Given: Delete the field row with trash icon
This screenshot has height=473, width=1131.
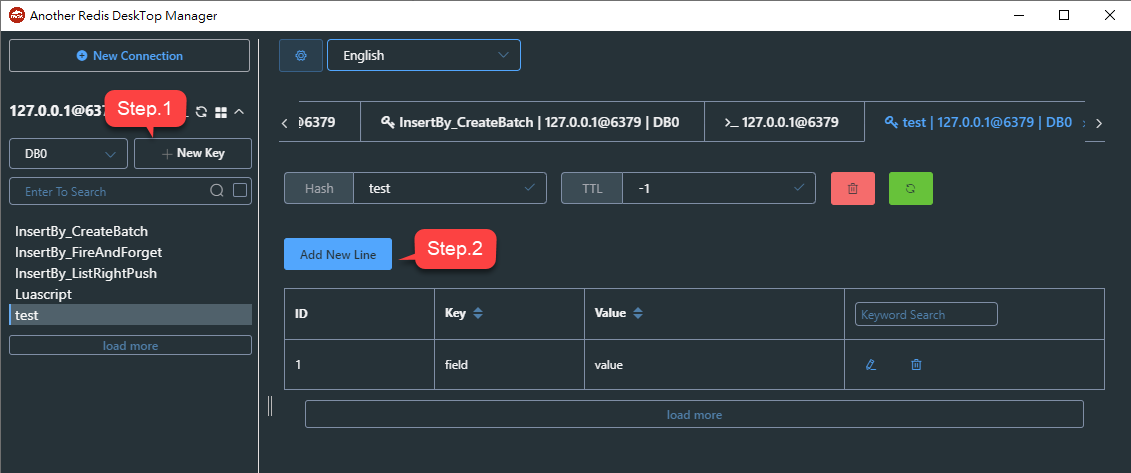Looking at the screenshot, I should point(916,365).
